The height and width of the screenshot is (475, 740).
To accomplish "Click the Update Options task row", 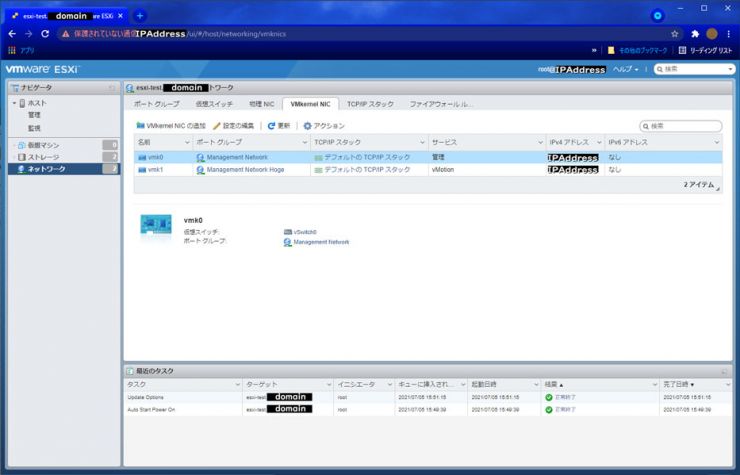I will (428, 398).
